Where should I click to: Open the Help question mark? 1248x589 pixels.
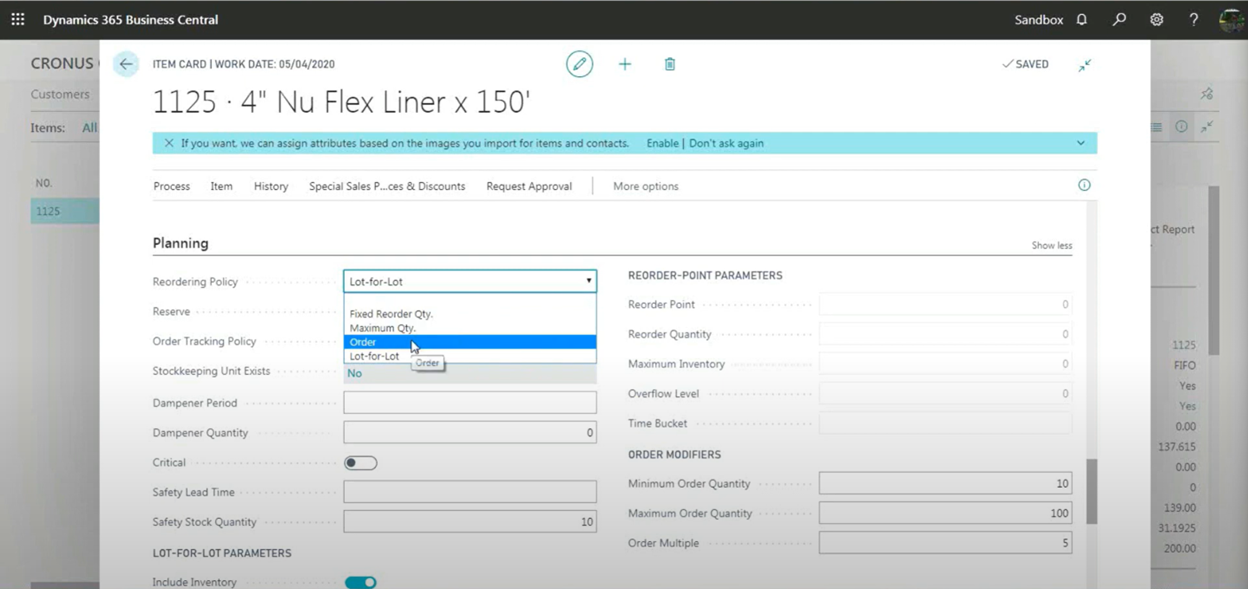1193,19
